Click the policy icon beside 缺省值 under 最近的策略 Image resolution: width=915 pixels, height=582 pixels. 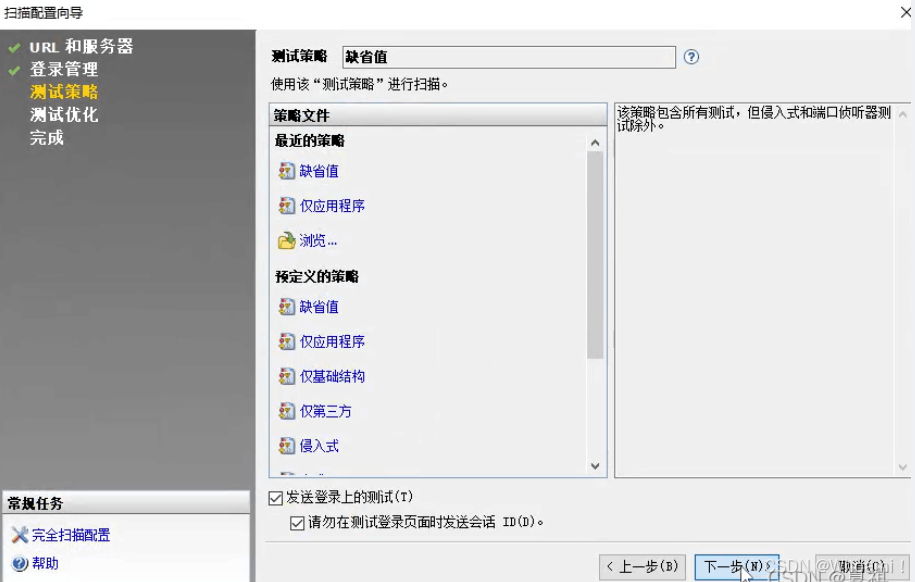tap(287, 171)
